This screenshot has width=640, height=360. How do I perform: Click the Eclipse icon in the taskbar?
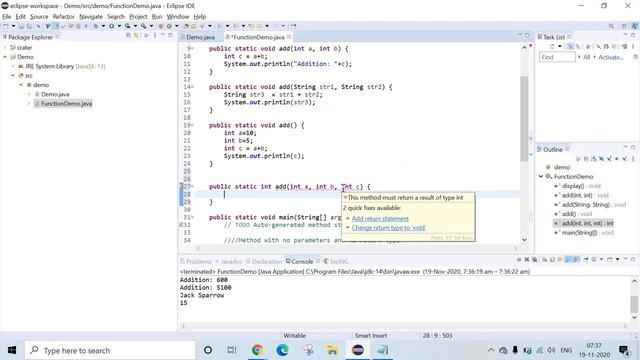[x=358, y=350]
